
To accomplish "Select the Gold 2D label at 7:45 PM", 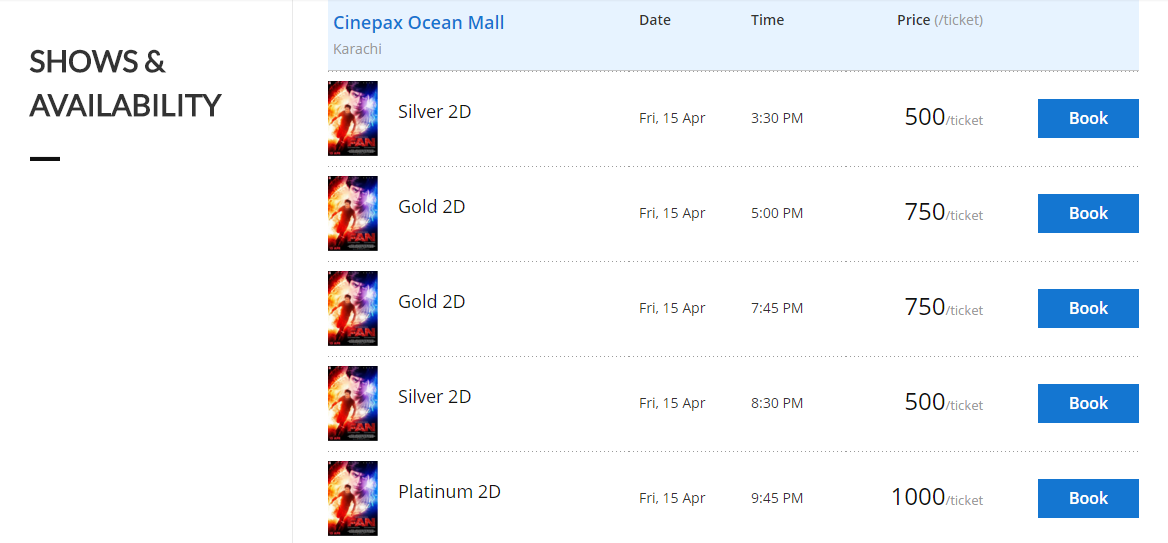I will coord(431,302).
